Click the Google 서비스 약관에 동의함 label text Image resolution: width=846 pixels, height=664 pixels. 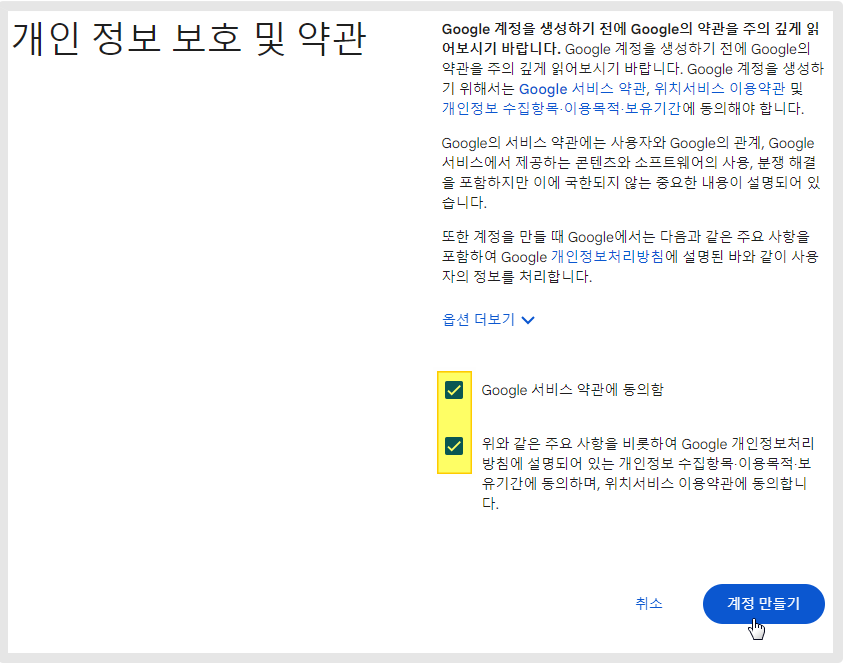point(572,390)
